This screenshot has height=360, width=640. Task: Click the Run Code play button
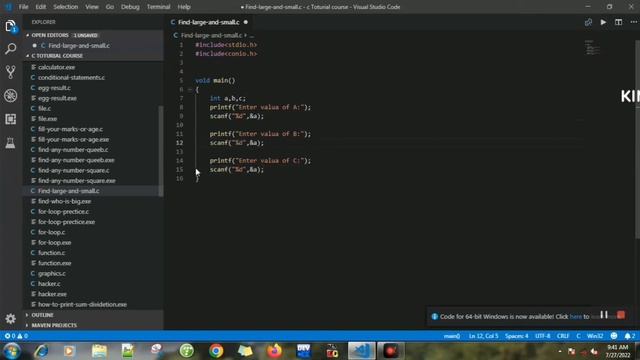[x=603, y=22]
